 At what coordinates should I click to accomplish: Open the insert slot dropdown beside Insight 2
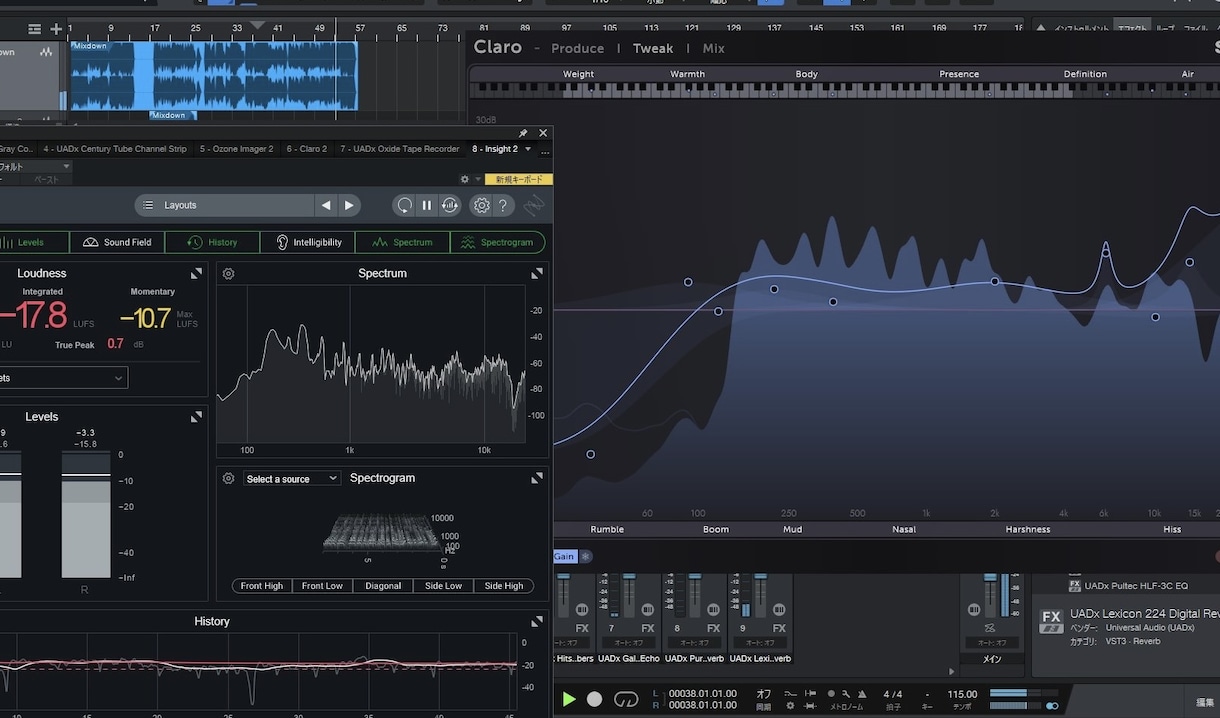(528, 149)
